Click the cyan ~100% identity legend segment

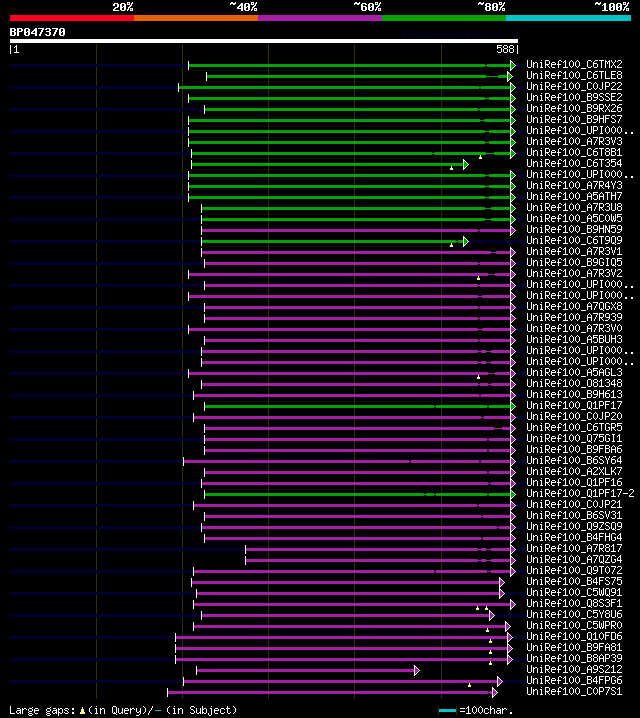[569, 18]
